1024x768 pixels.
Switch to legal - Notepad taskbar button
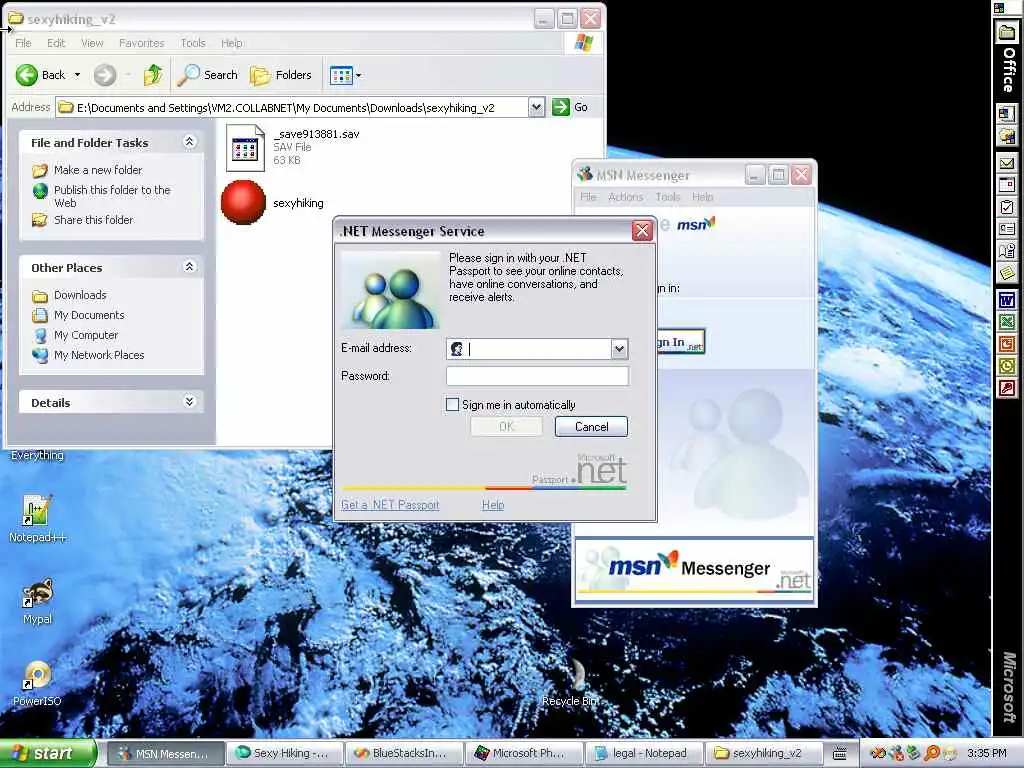[x=644, y=753]
